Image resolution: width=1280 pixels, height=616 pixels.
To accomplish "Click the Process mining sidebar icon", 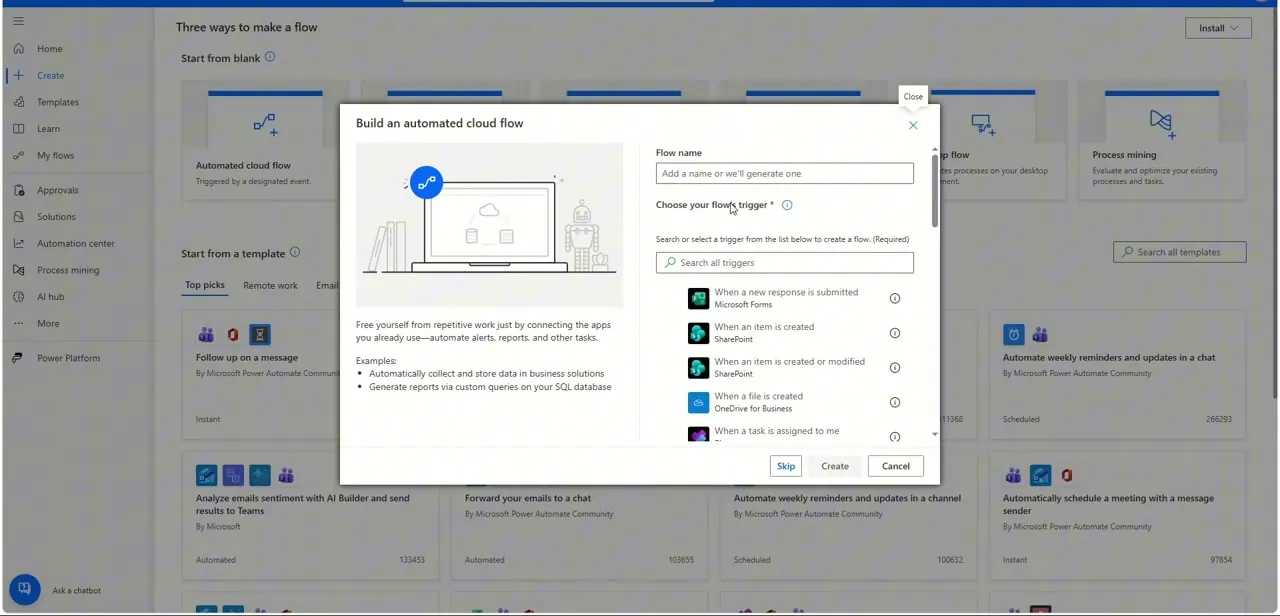I will 18,270.
